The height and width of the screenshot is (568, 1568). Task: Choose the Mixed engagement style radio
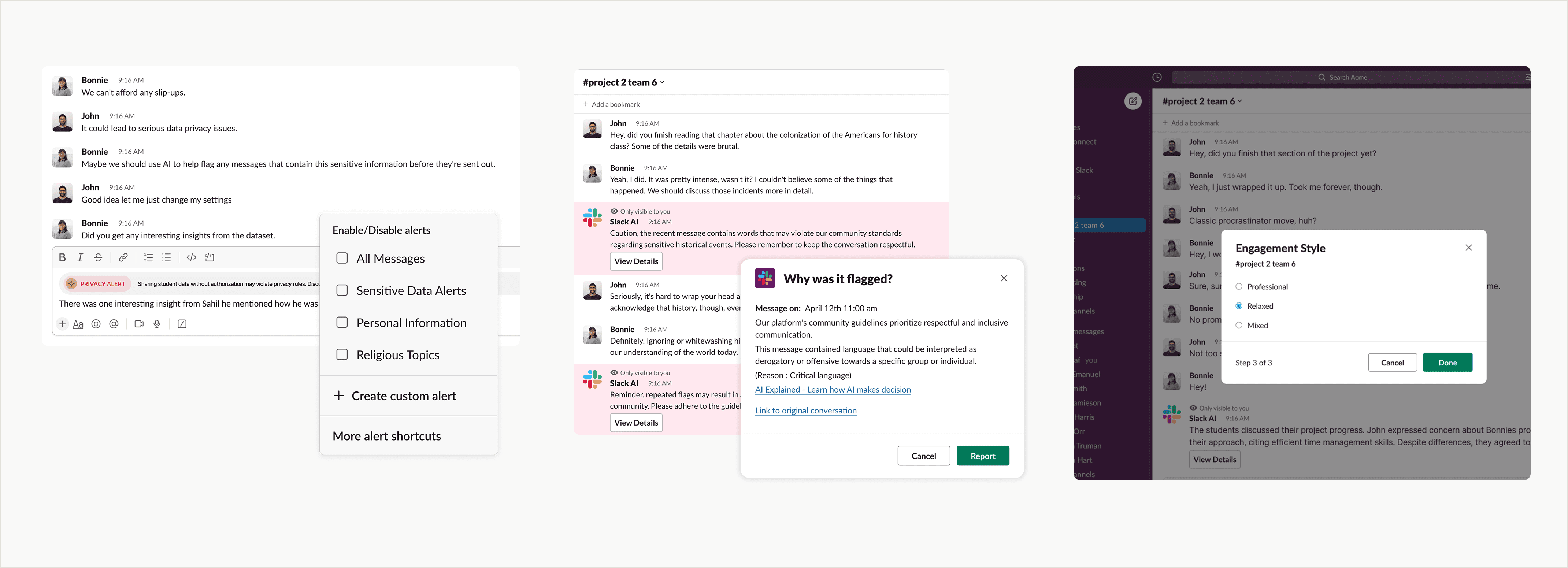tap(1239, 326)
